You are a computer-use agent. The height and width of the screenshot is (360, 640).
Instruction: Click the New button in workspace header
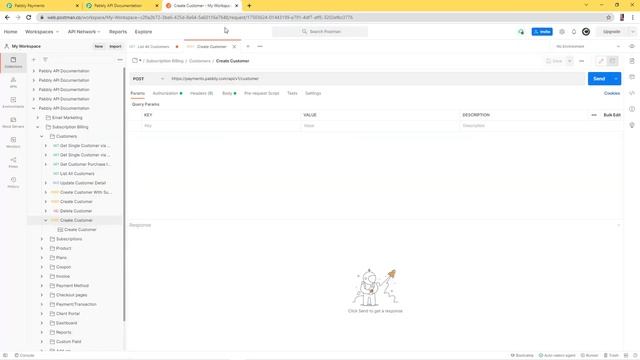pos(99,47)
